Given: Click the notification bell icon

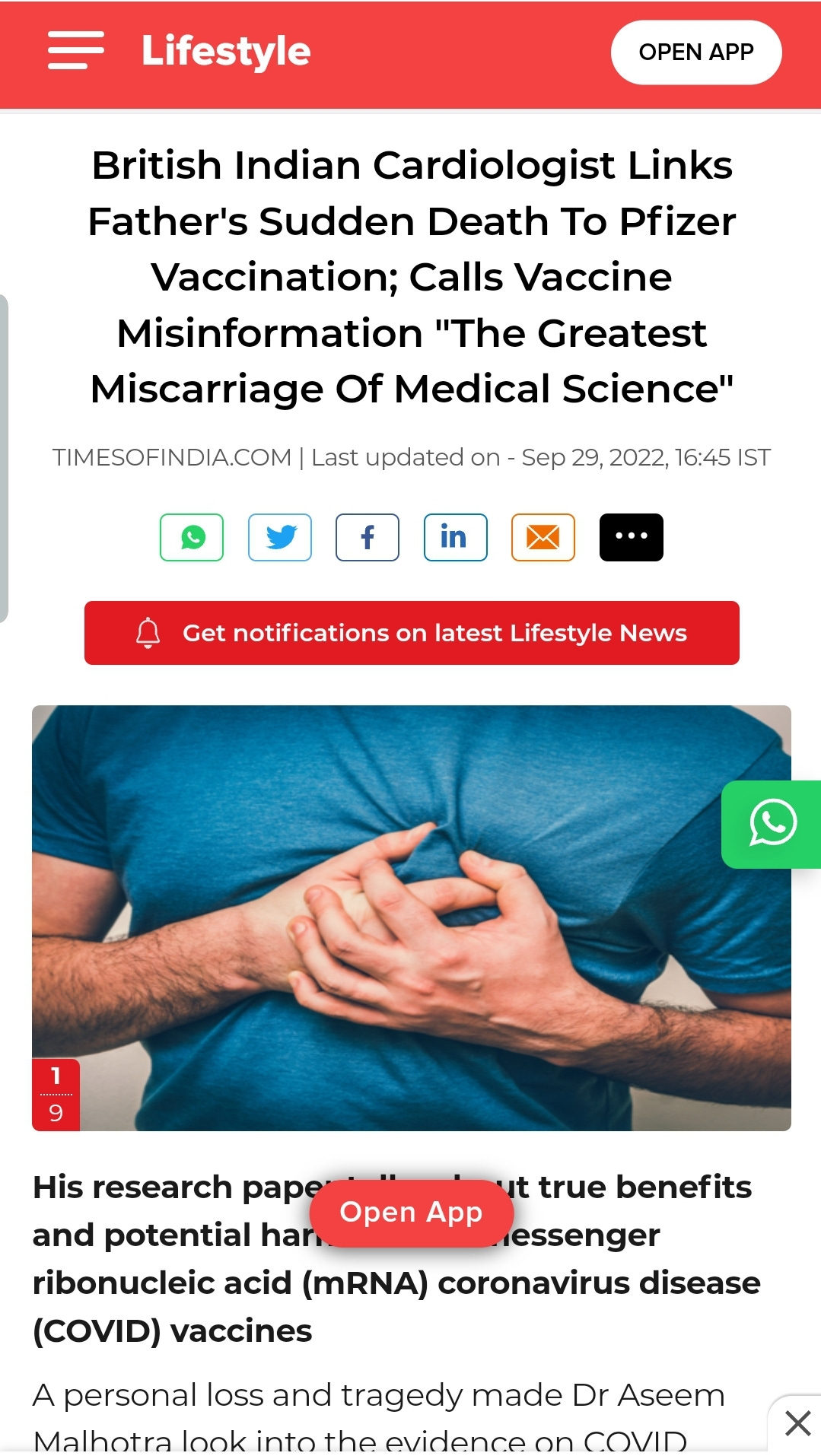Looking at the screenshot, I should tap(148, 633).
